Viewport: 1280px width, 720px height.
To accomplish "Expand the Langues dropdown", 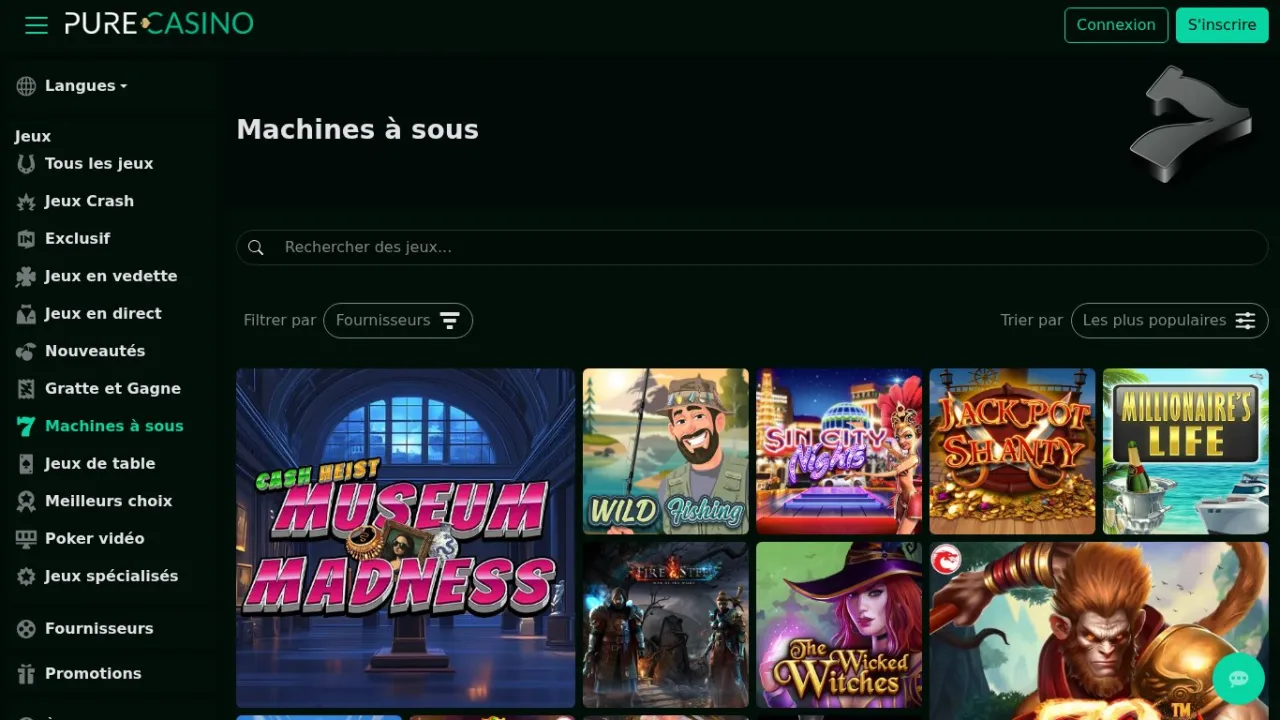I will tap(86, 86).
